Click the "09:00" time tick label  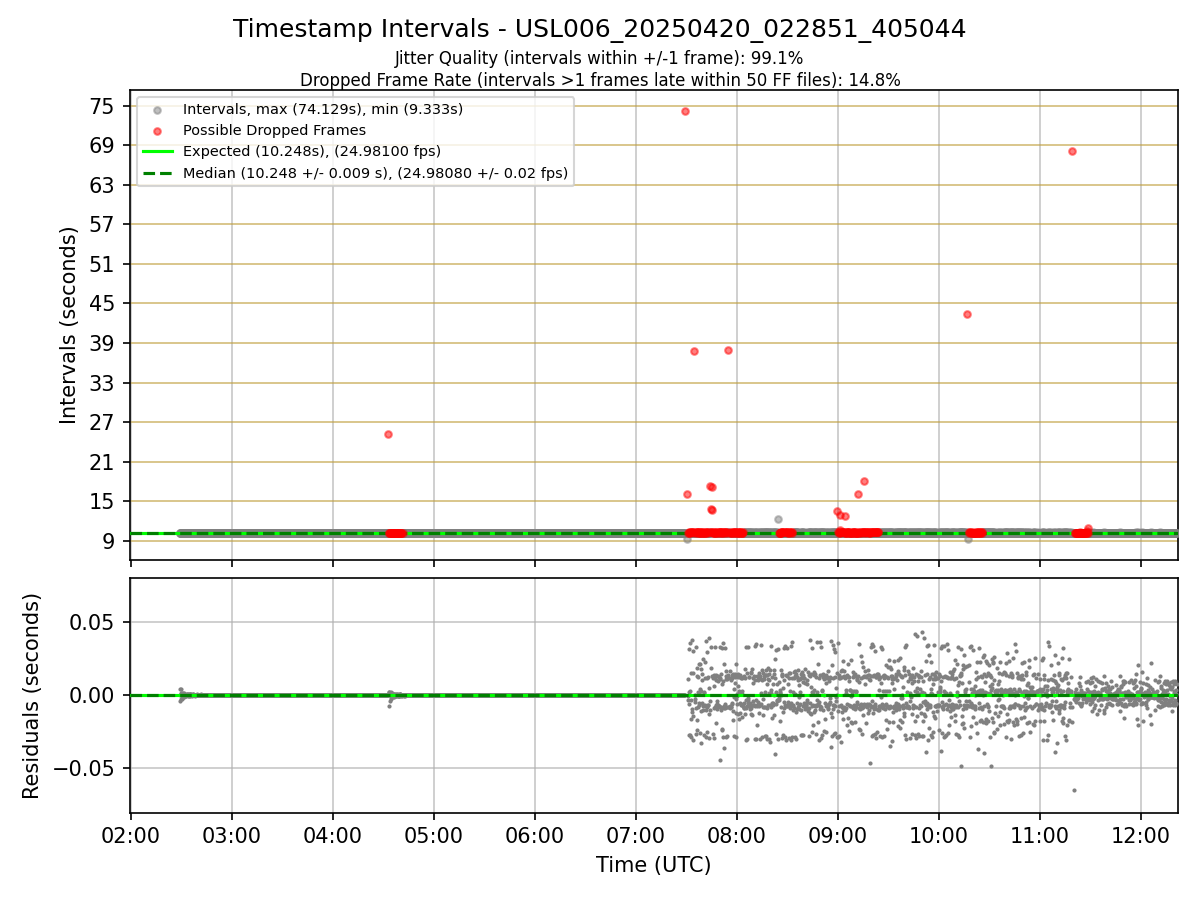pyautogui.click(x=838, y=835)
